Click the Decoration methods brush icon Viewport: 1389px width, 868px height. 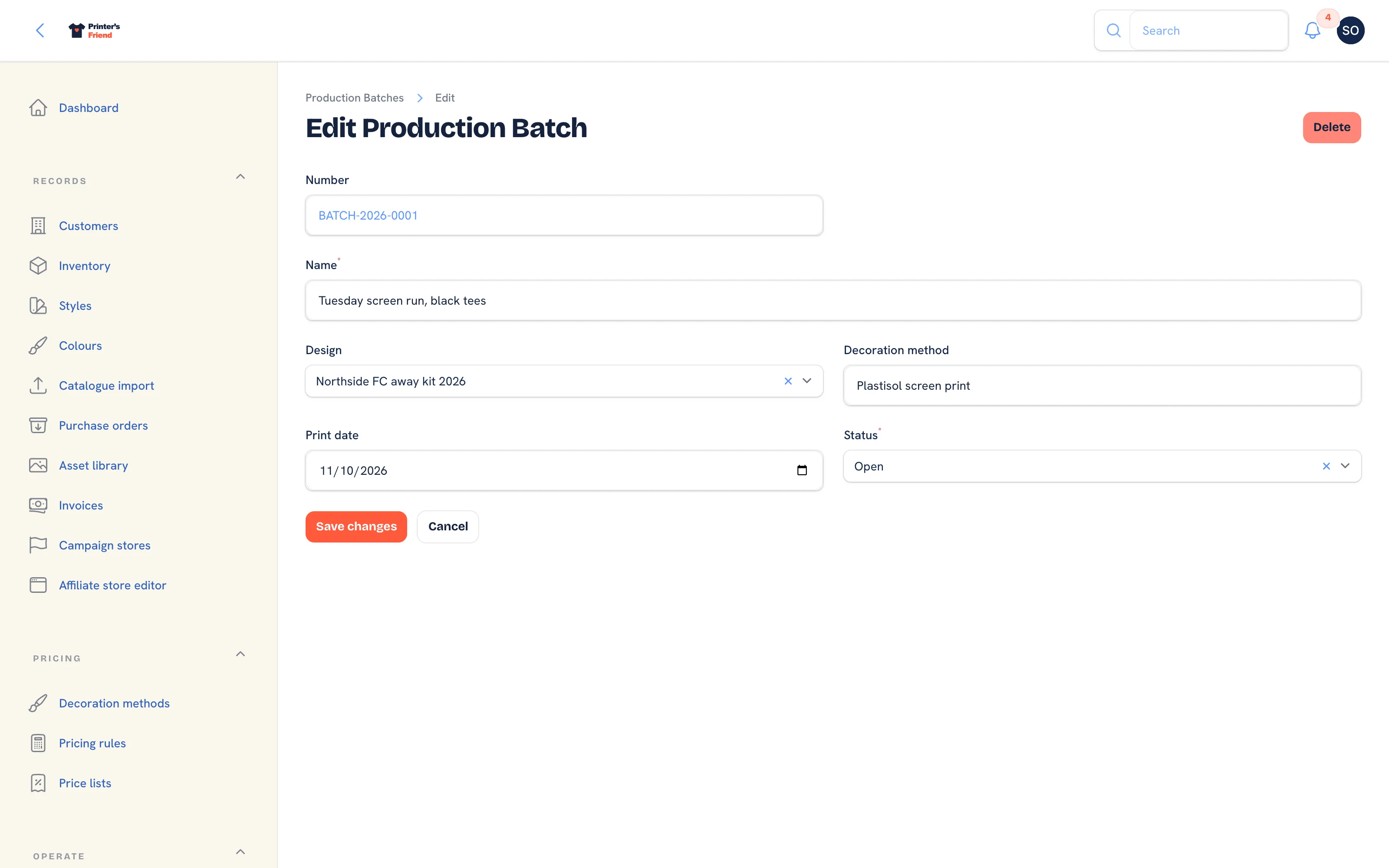click(x=39, y=703)
